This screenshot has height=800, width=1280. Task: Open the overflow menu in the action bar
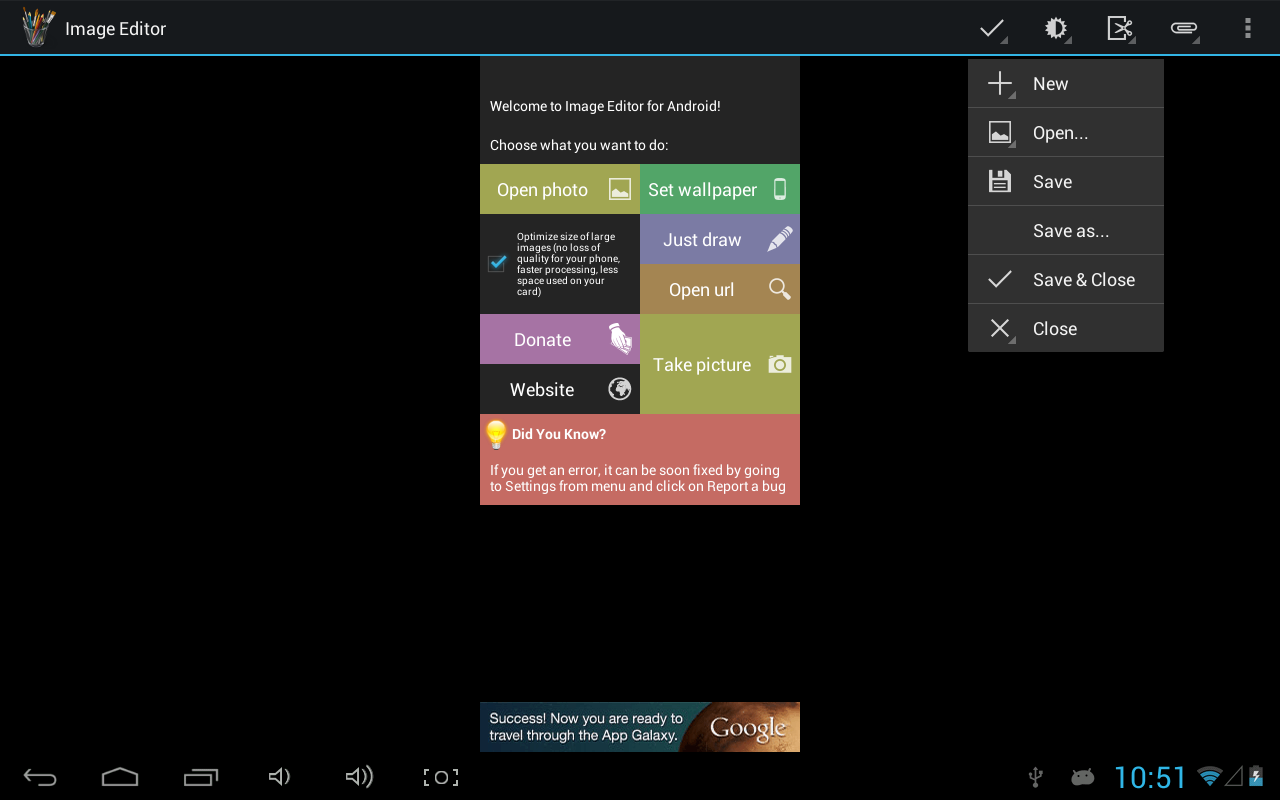click(1248, 28)
